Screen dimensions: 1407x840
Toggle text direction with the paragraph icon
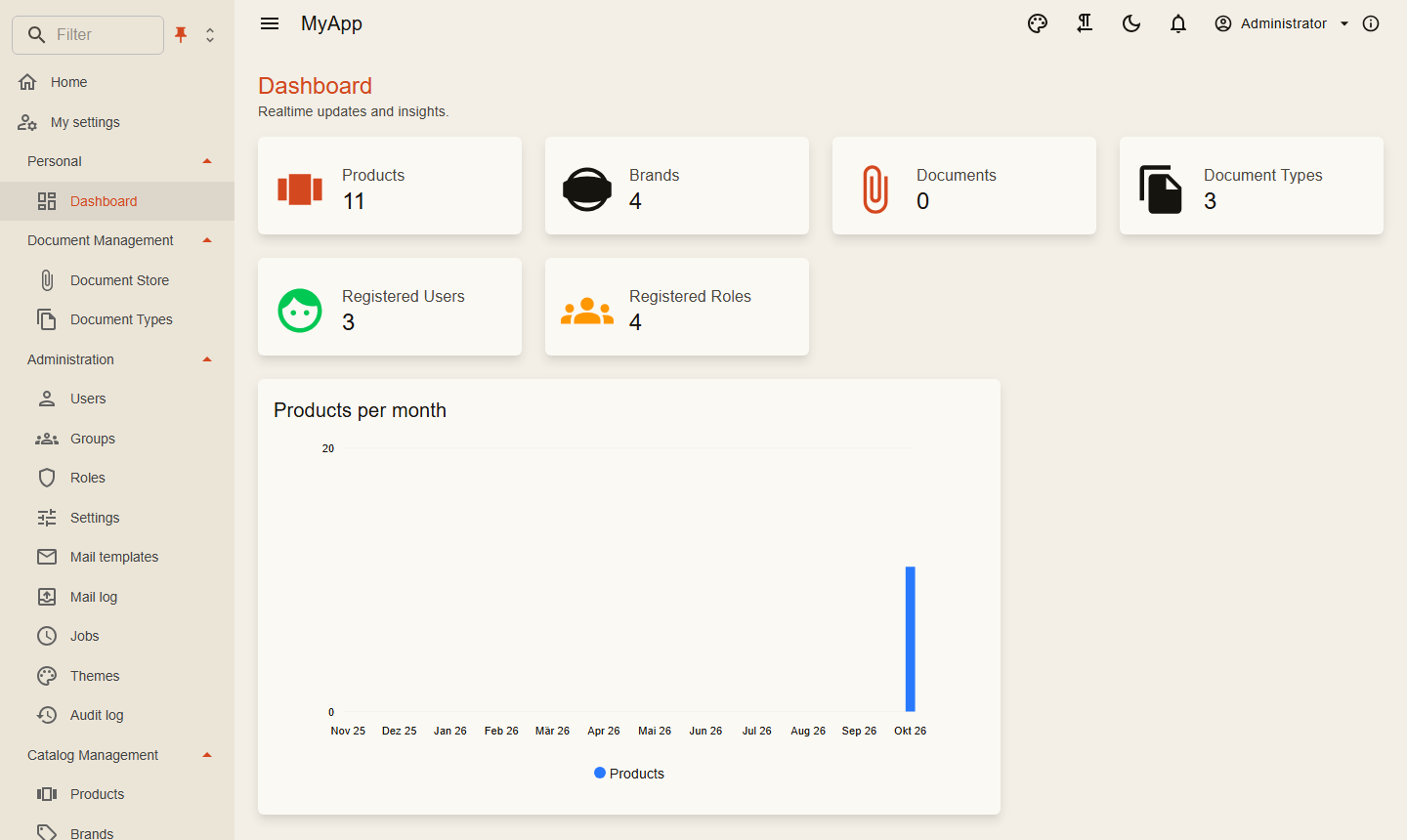click(1085, 23)
